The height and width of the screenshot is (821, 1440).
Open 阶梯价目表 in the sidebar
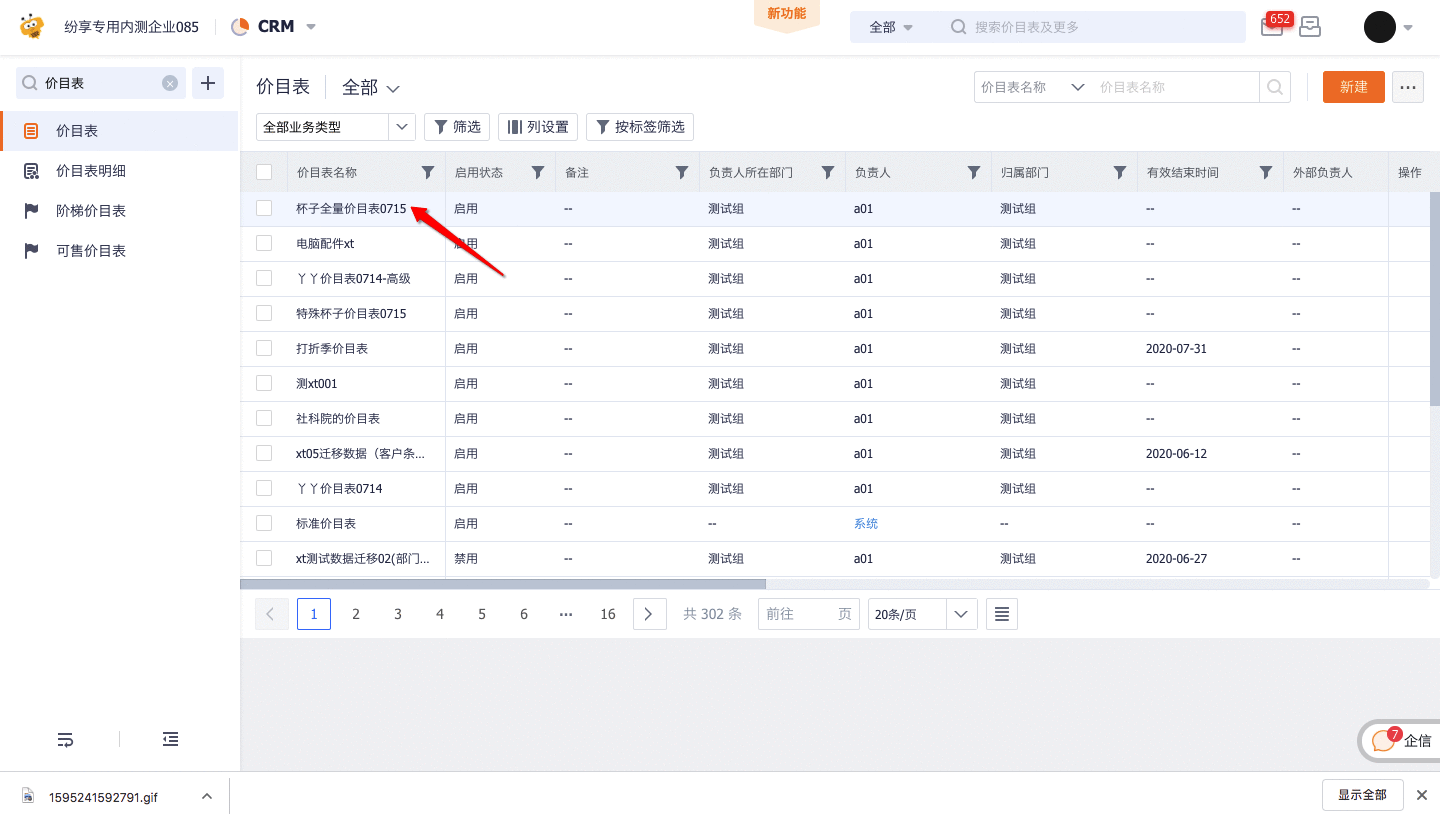119,211
